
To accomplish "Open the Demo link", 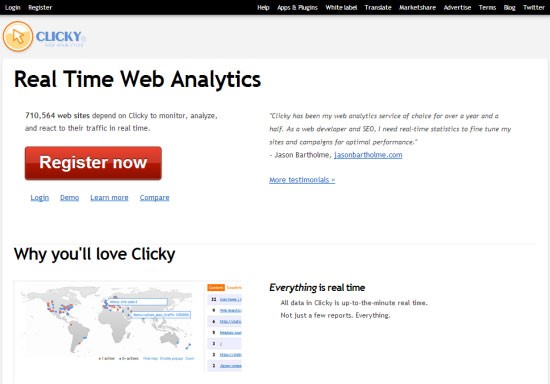I will tap(69, 197).
